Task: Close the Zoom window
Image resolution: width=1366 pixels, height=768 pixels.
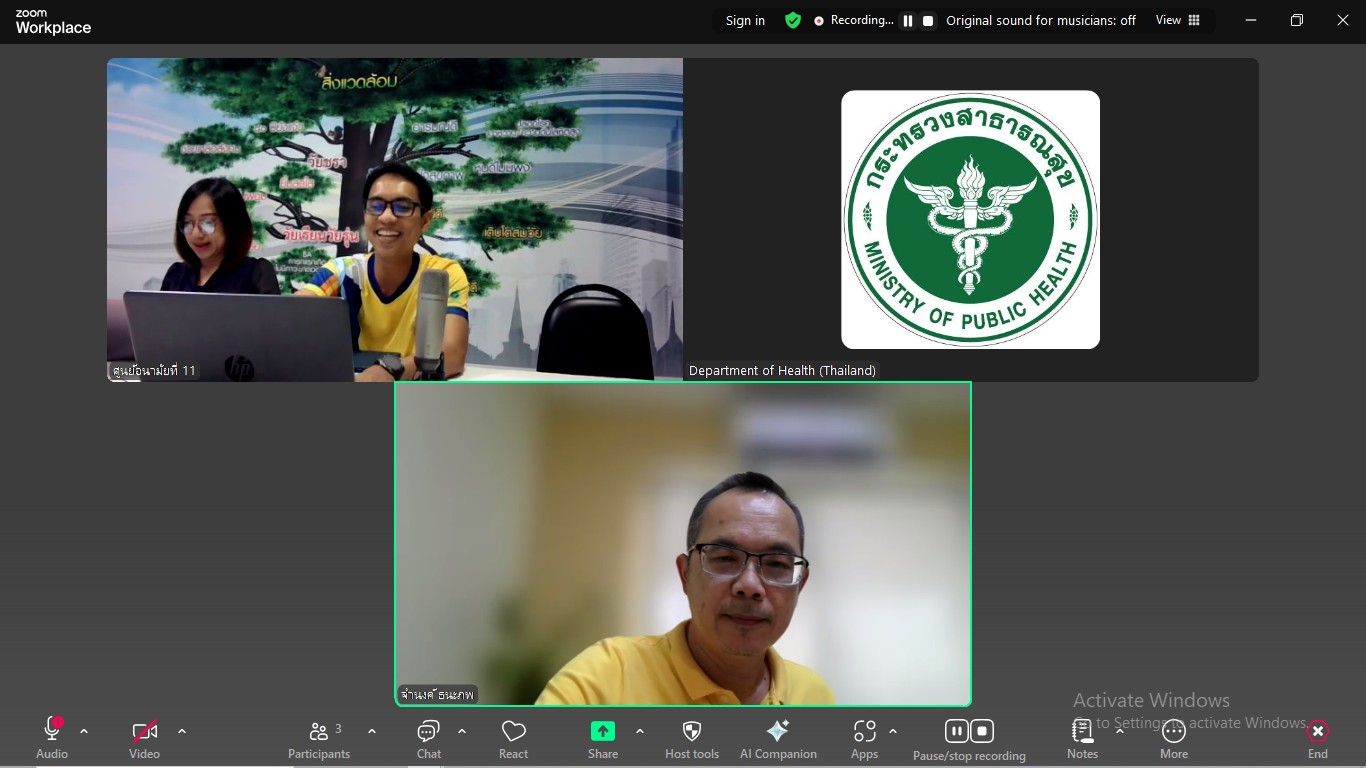Action: (x=1343, y=20)
